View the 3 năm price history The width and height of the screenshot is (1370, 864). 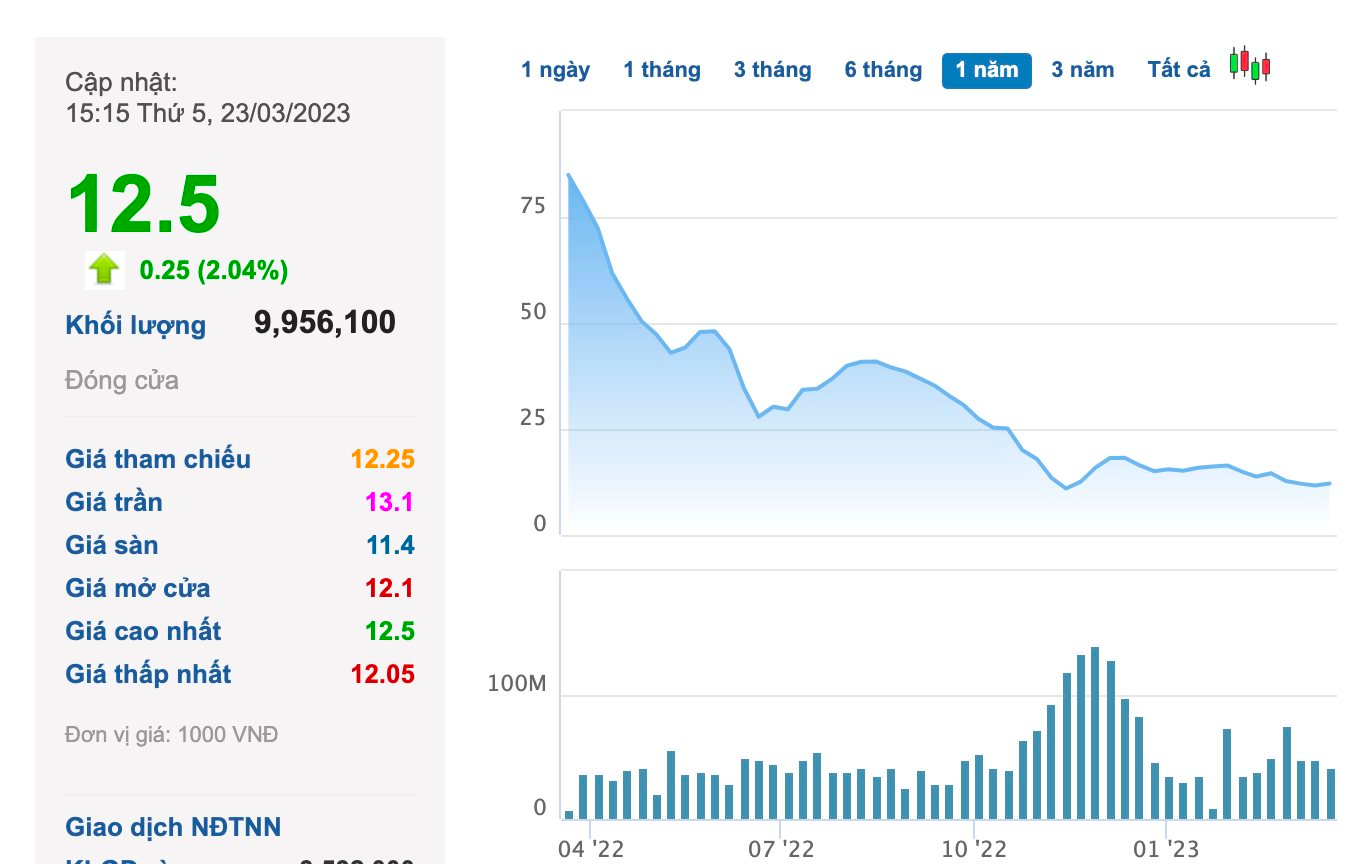1082,70
